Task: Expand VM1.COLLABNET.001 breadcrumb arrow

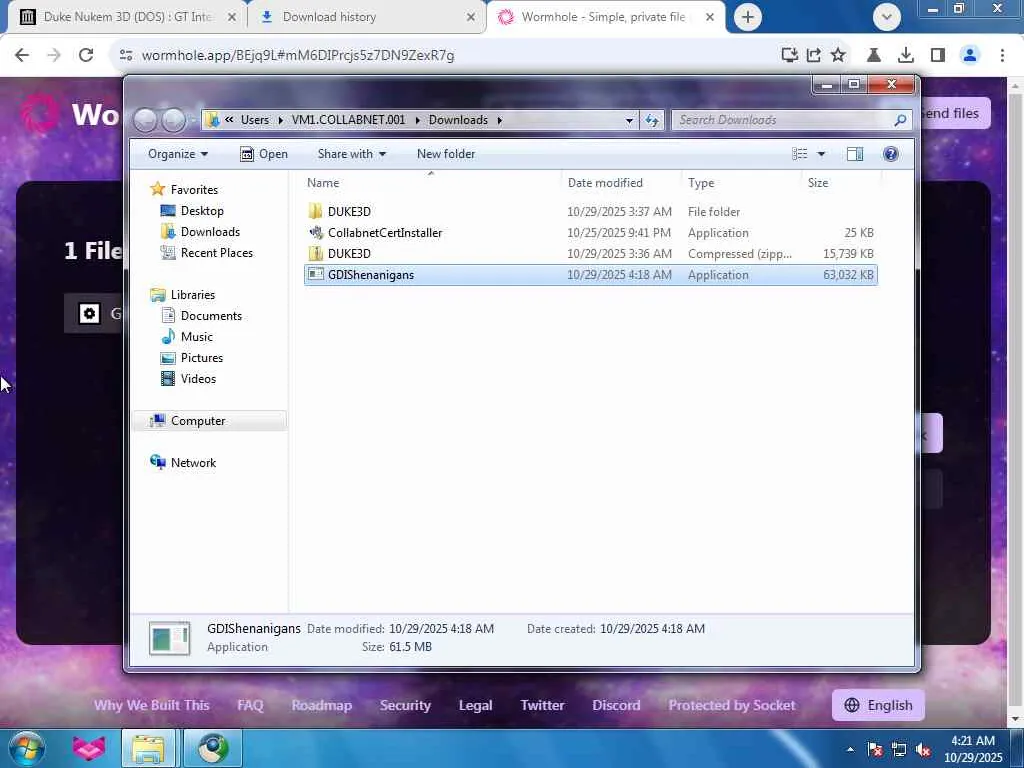Action: click(x=417, y=120)
